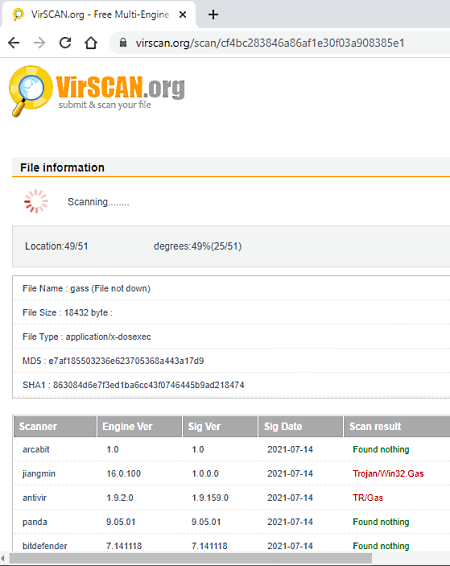Click Location:49/51 text
This screenshot has height=566, width=450.
pos(56,246)
